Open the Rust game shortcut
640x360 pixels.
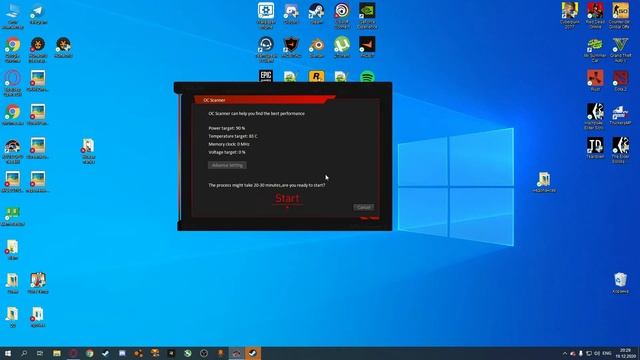595,80
